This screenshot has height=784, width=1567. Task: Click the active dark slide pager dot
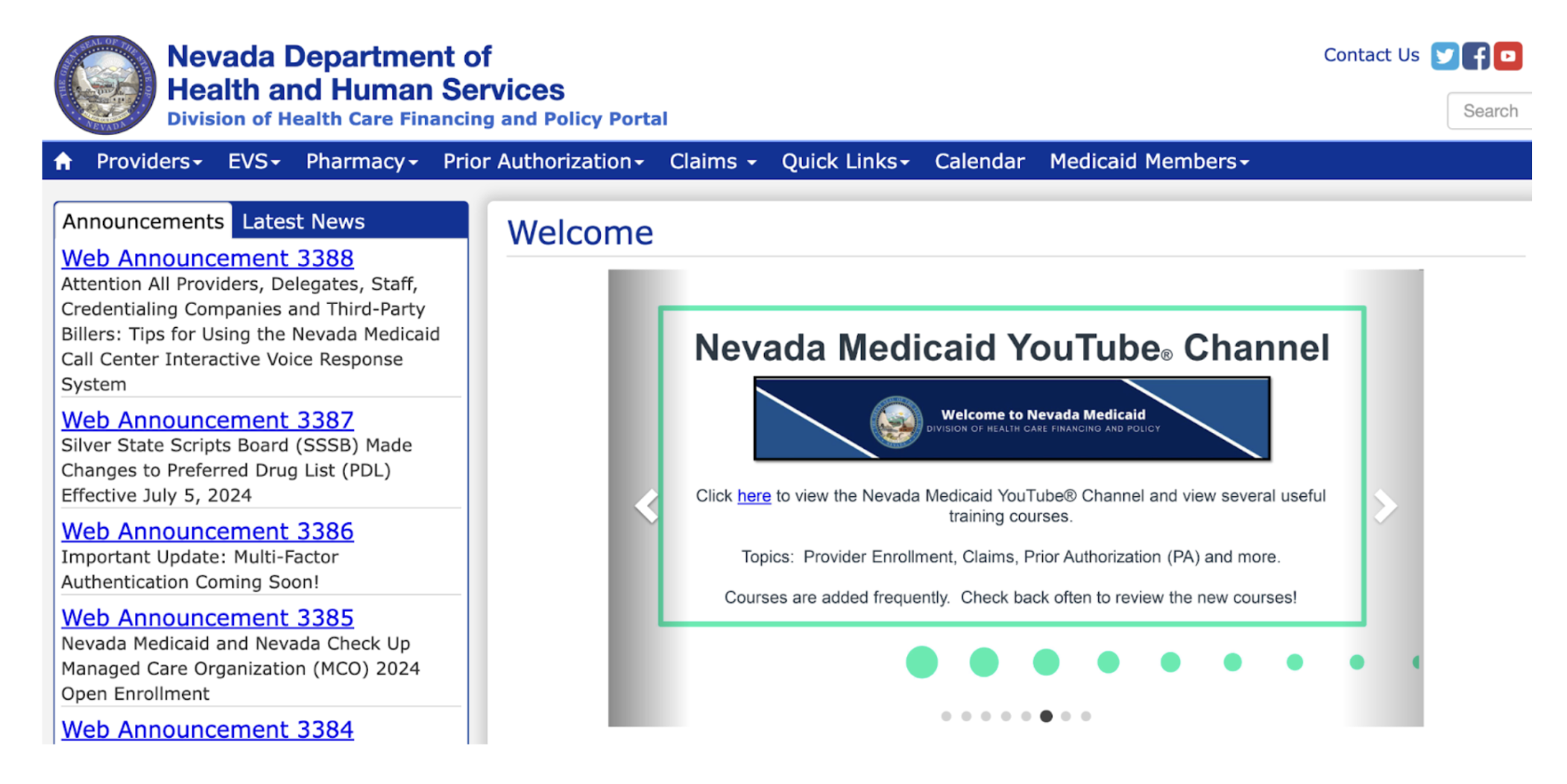click(x=1046, y=716)
